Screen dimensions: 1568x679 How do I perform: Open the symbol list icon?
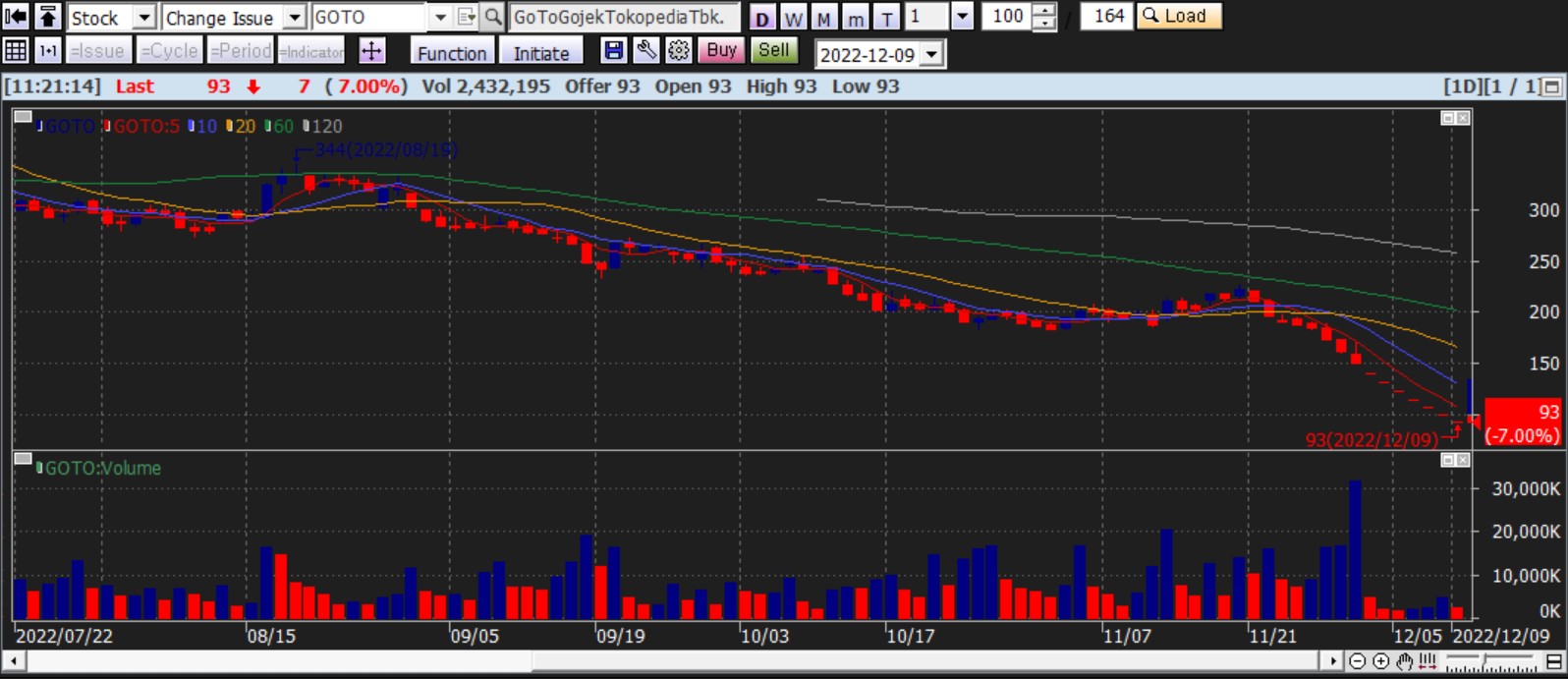467,18
